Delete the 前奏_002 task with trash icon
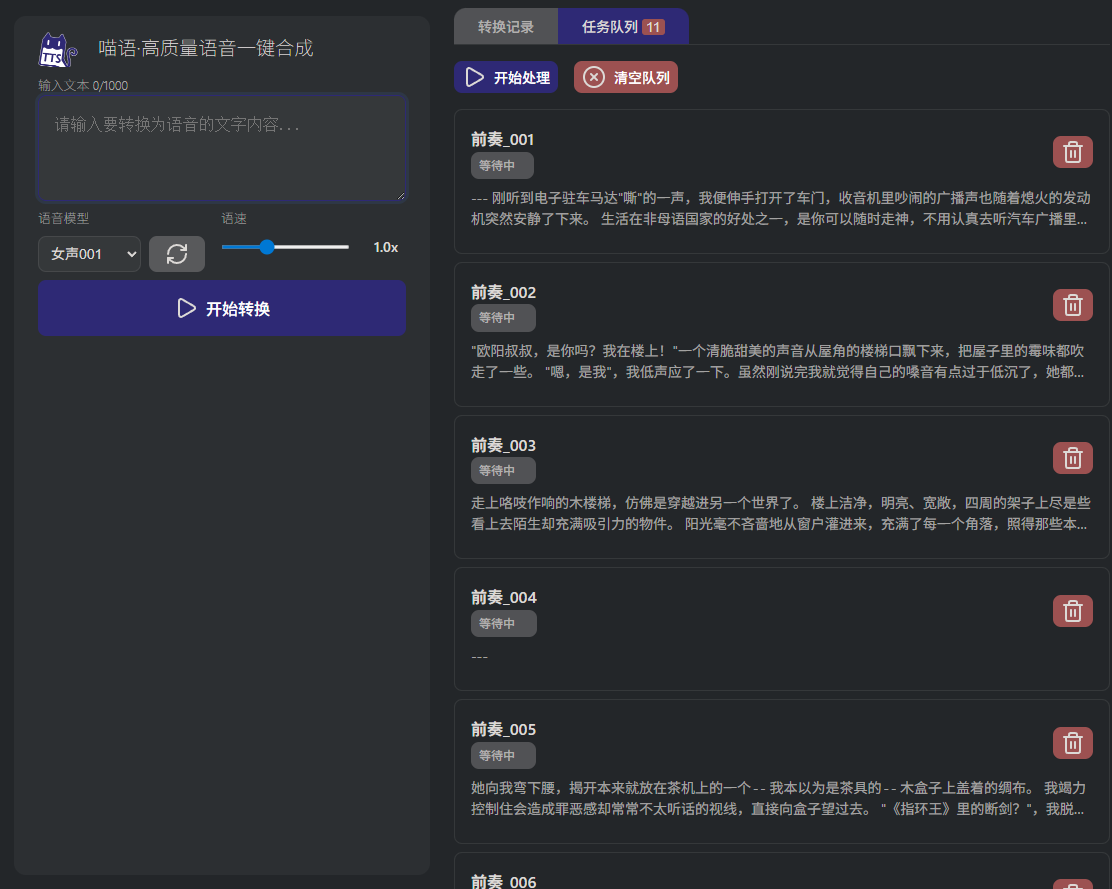 click(x=1072, y=305)
